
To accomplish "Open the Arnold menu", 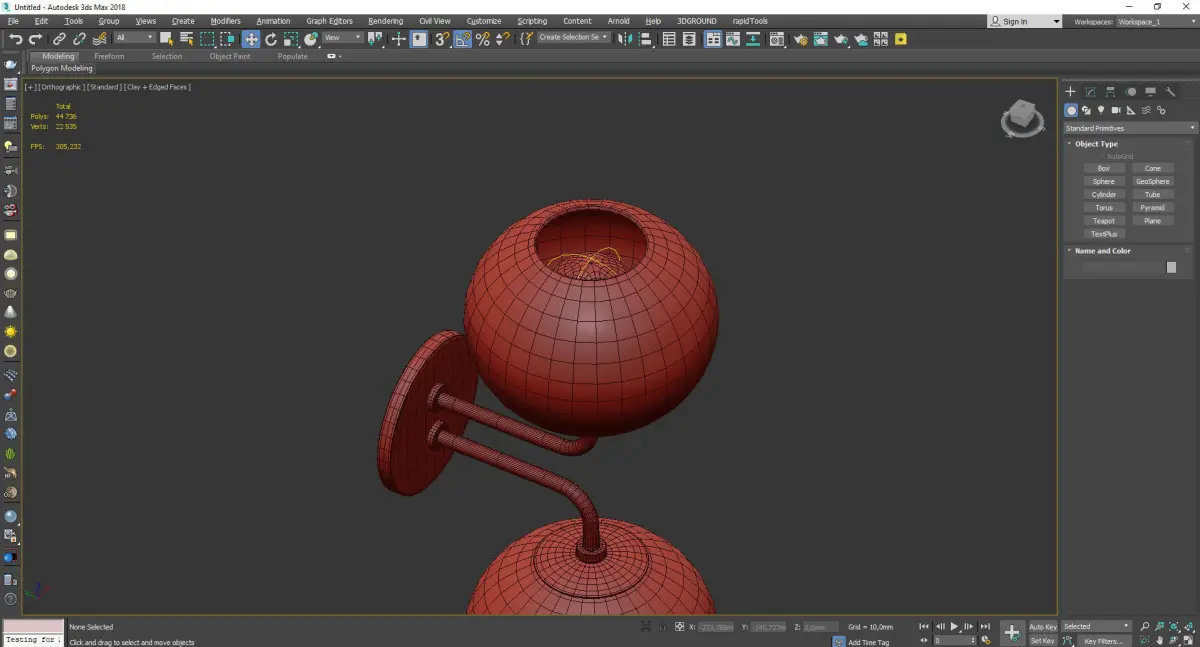I will coord(618,21).
